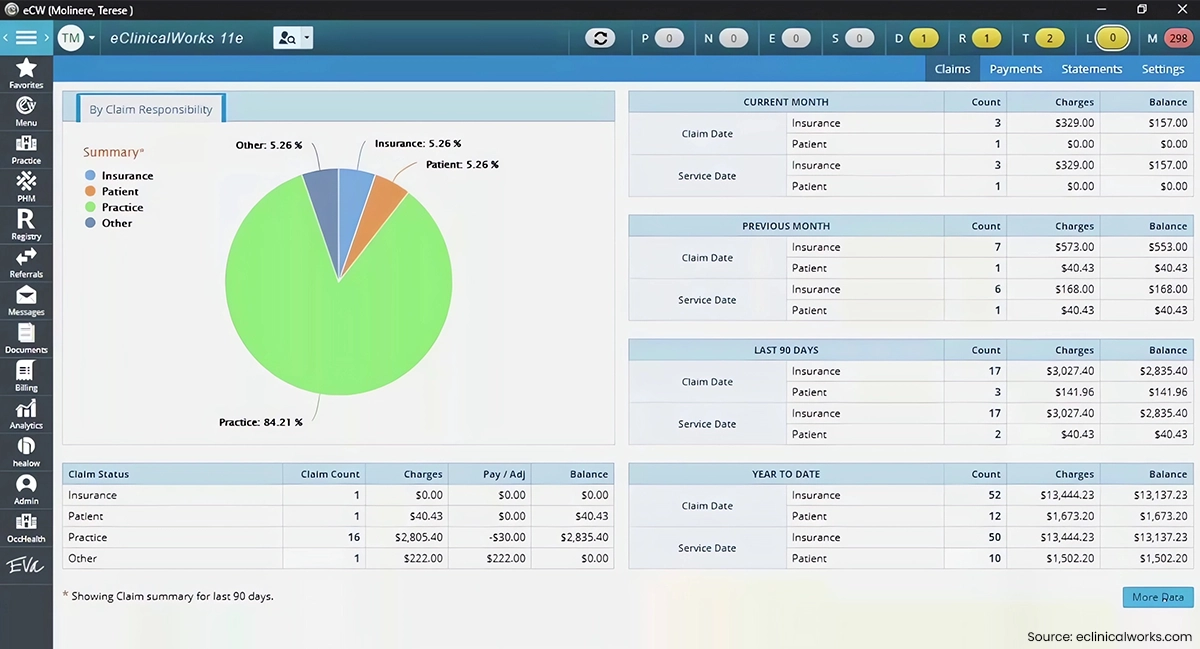Click the More Data button
This screenshot has height=649, width=1200.
click(1158, 597)
